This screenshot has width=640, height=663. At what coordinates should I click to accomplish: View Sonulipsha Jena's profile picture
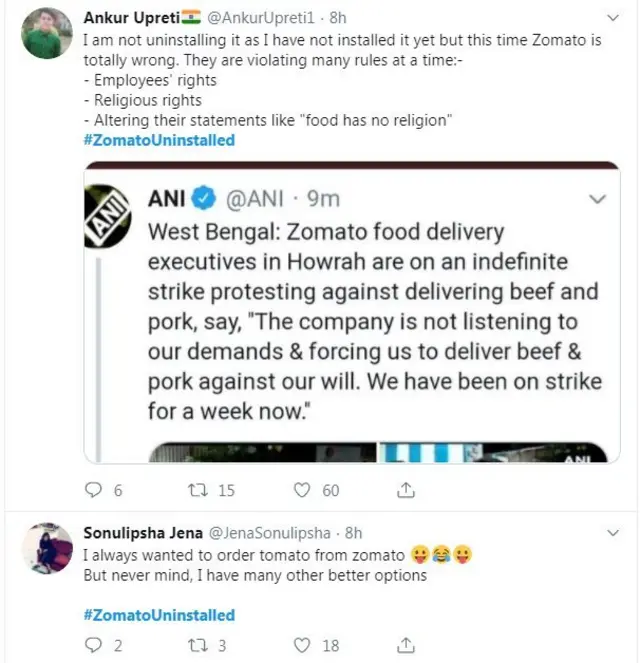tap(47, 547)
